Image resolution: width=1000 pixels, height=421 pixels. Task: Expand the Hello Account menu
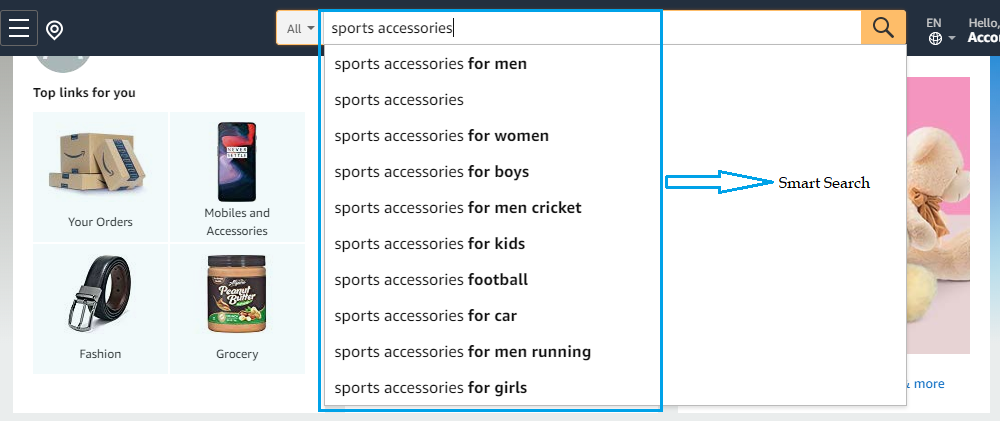(983, 30)
